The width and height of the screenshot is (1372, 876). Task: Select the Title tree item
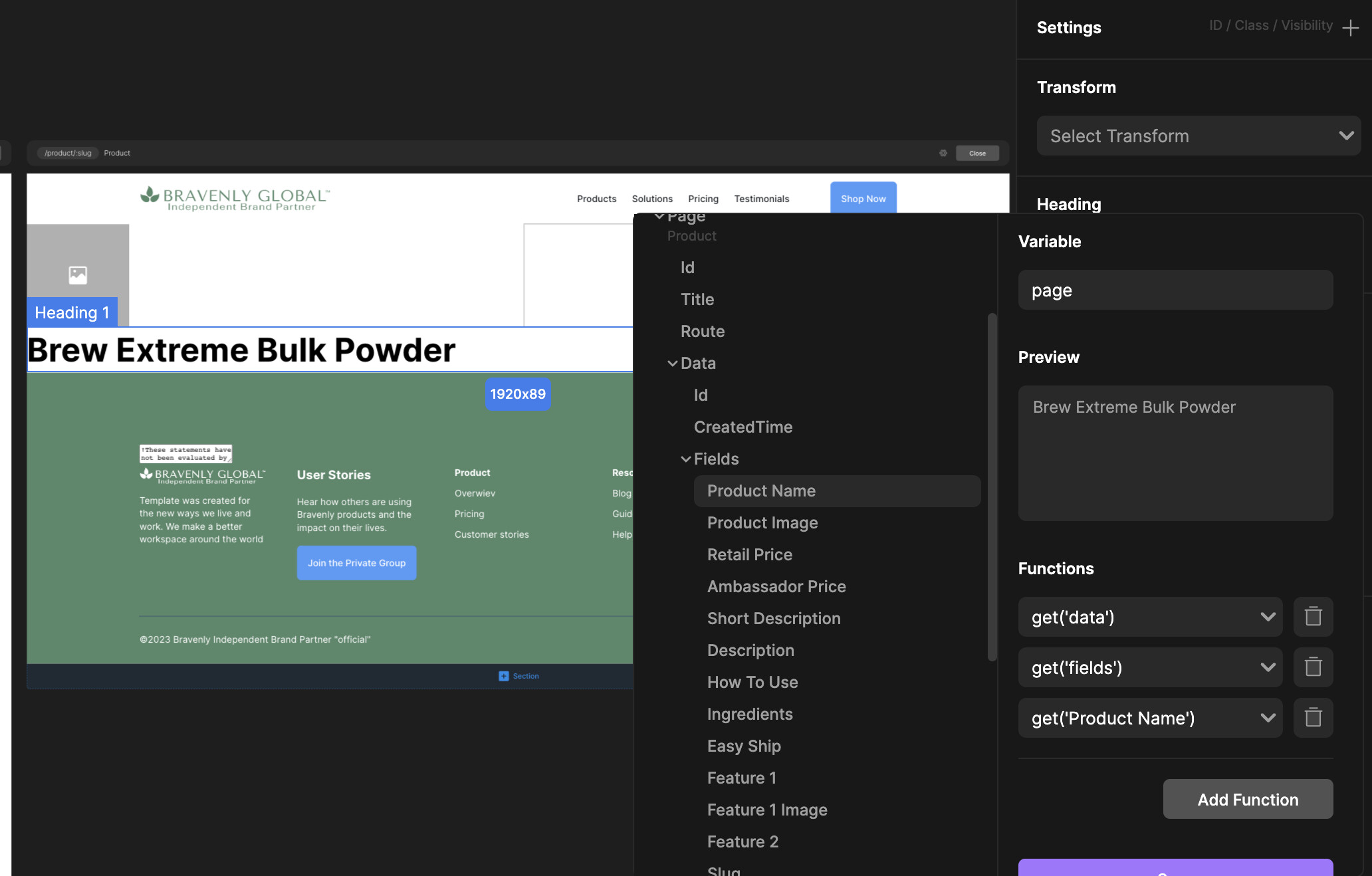(x=697, y=300)
